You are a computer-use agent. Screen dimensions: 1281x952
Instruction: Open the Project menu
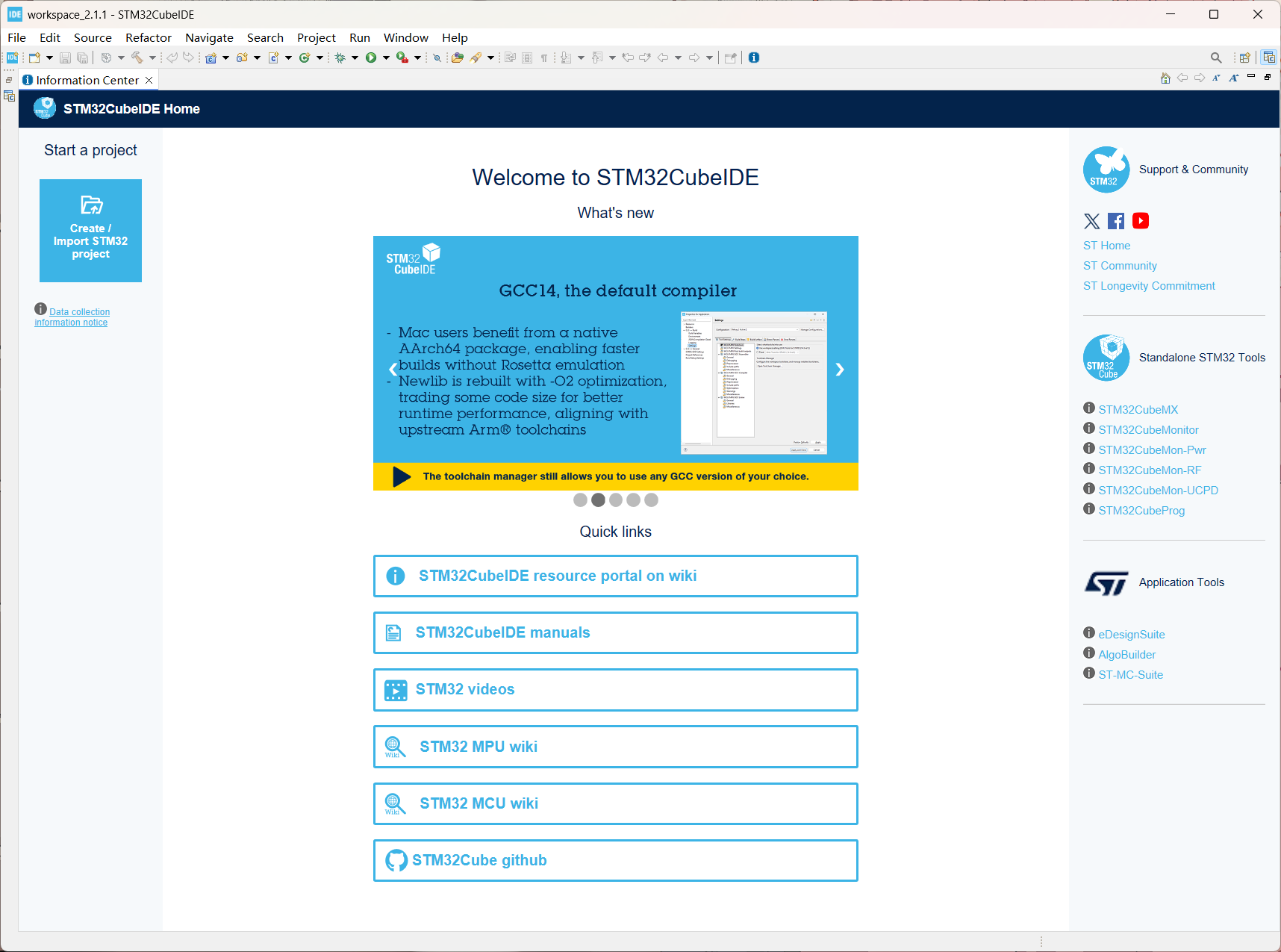pyautogui.click(x=317, y=37)
